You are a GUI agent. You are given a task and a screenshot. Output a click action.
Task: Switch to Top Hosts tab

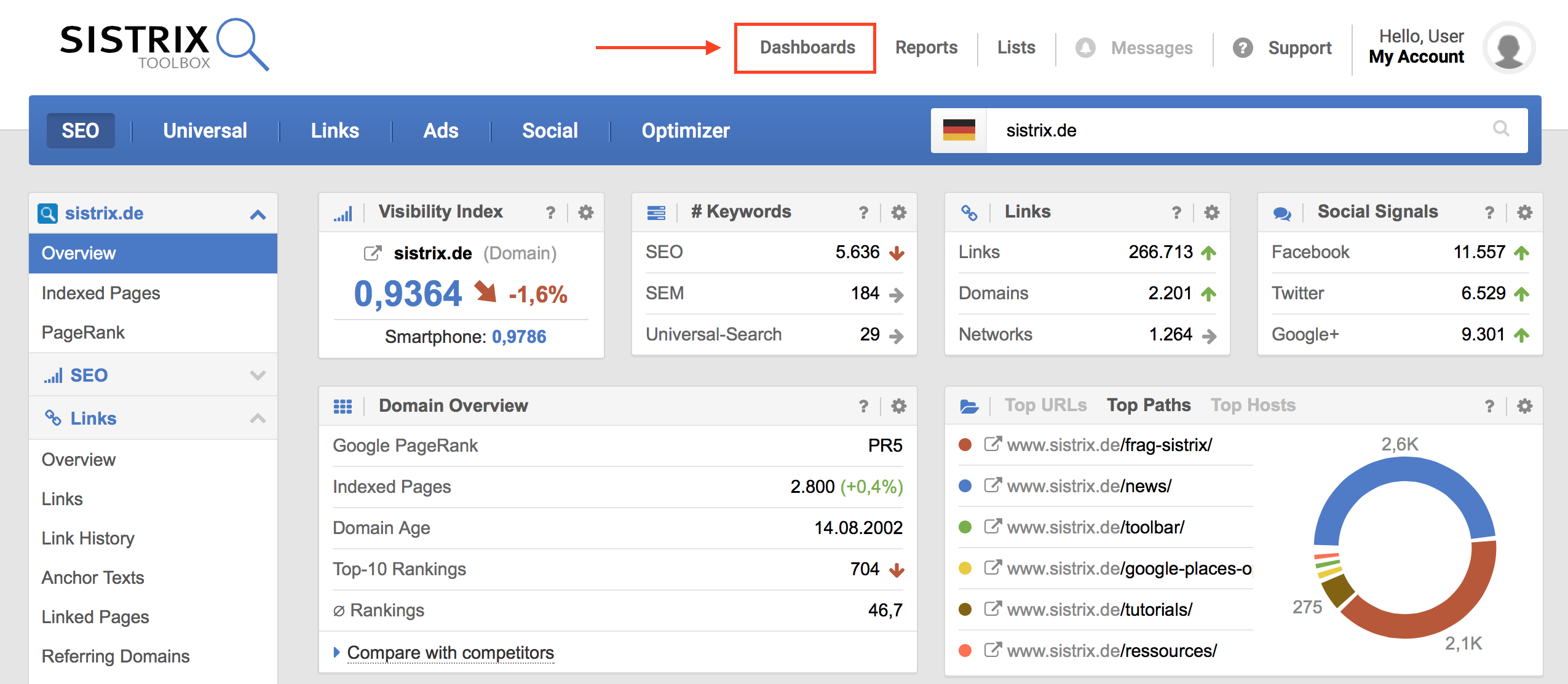point(1253,406)
